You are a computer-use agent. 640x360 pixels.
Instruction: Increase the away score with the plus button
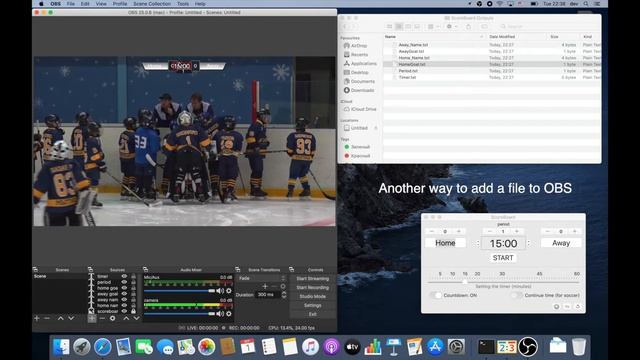pos(575,231)
